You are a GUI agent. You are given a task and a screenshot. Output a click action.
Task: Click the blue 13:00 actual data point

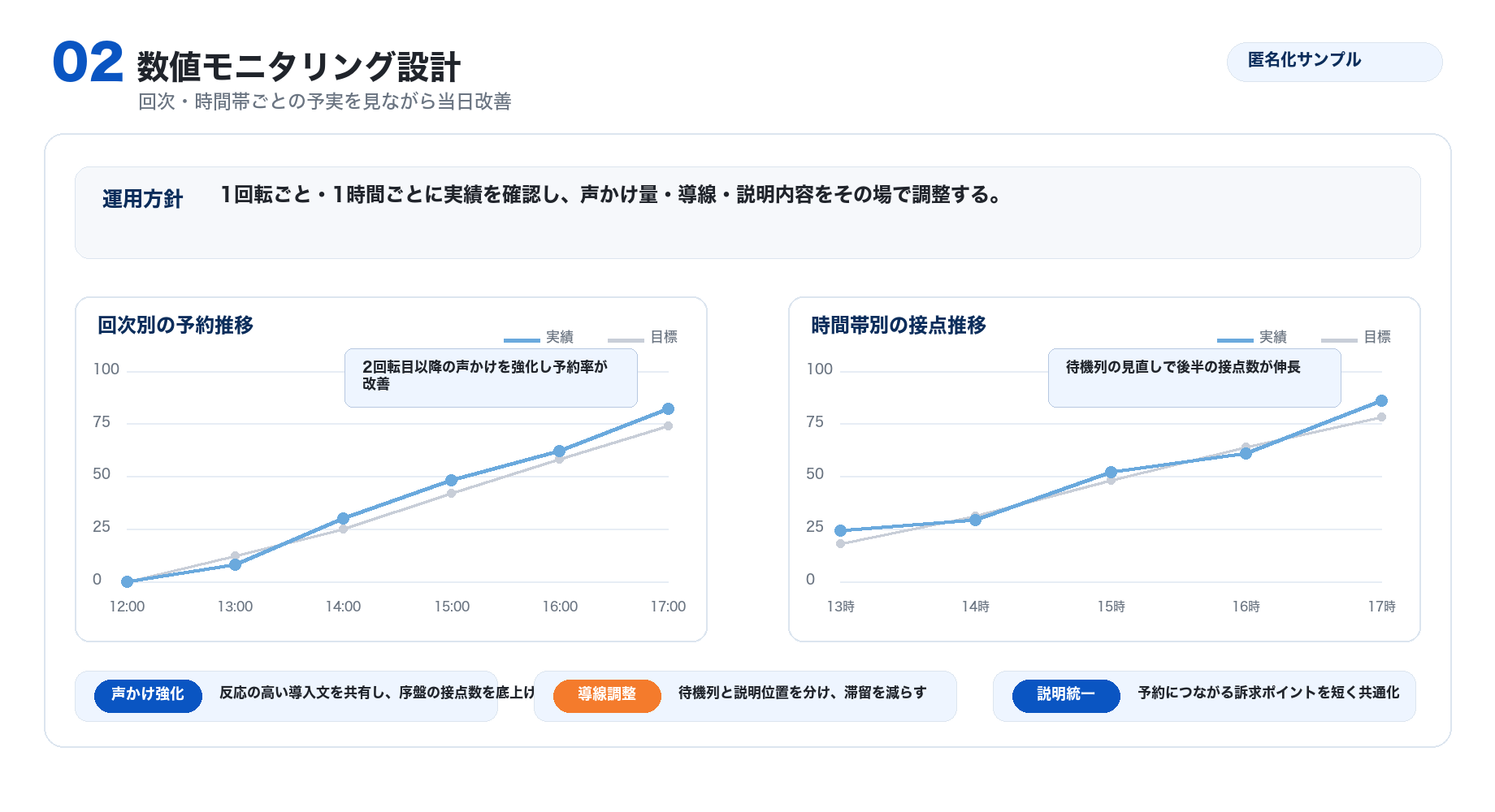pyautogui.click(x=235, y=564)
